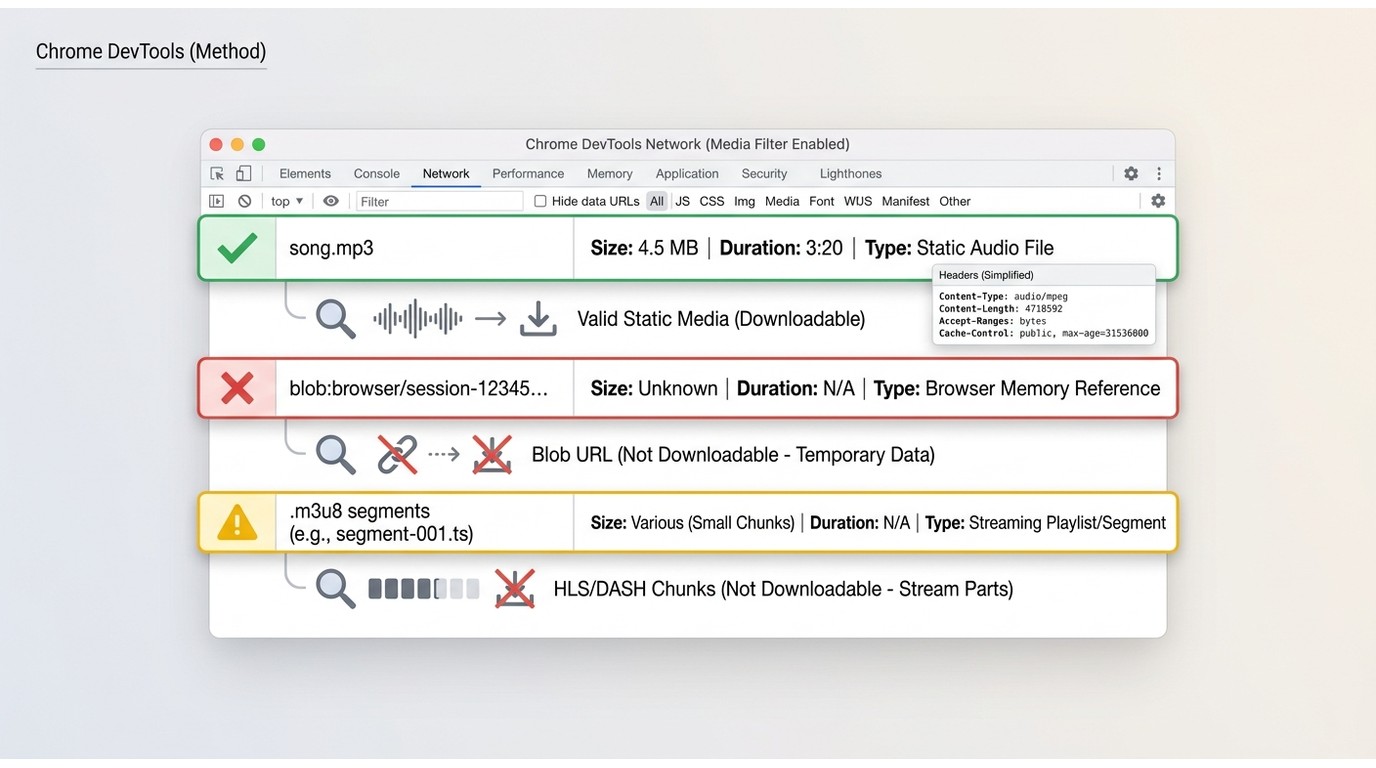Click magnifier icon in HLS/DASH Chunks row
Screen dimensions: 1376x768
[x=336, y=589]
